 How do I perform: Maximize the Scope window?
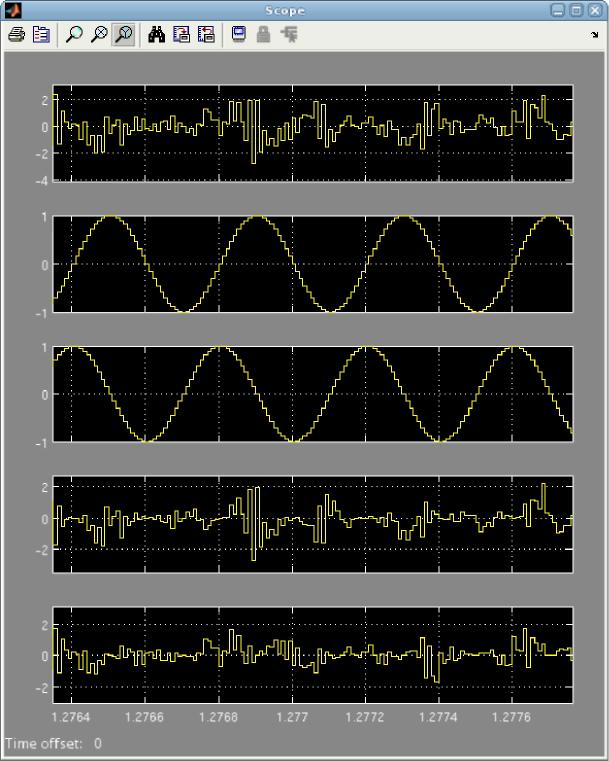click(x=576, y=10)
